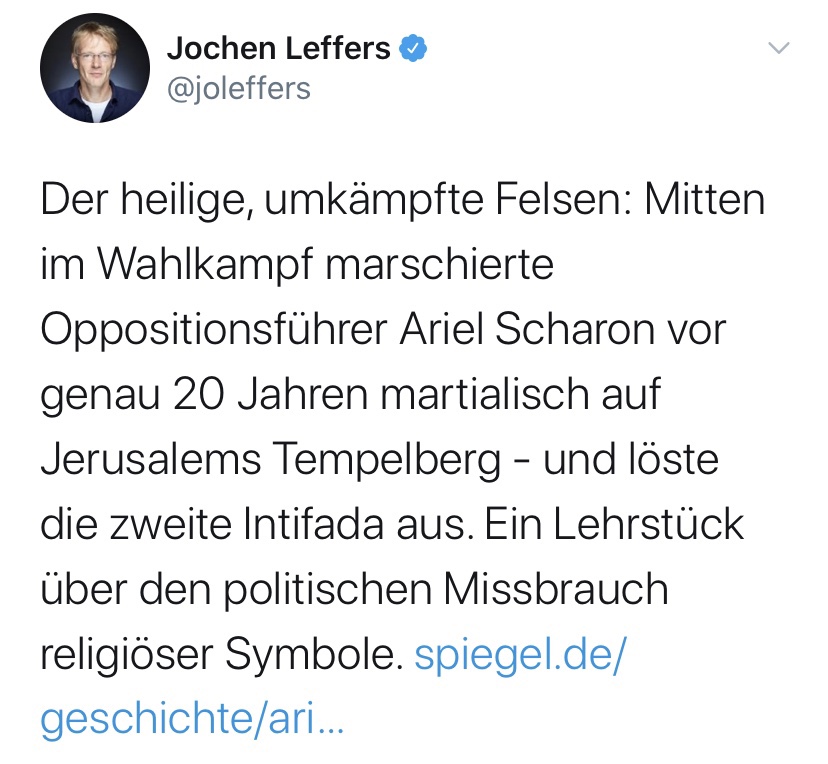
Task: Click the blue verified badge
Action: coord(411,48)
